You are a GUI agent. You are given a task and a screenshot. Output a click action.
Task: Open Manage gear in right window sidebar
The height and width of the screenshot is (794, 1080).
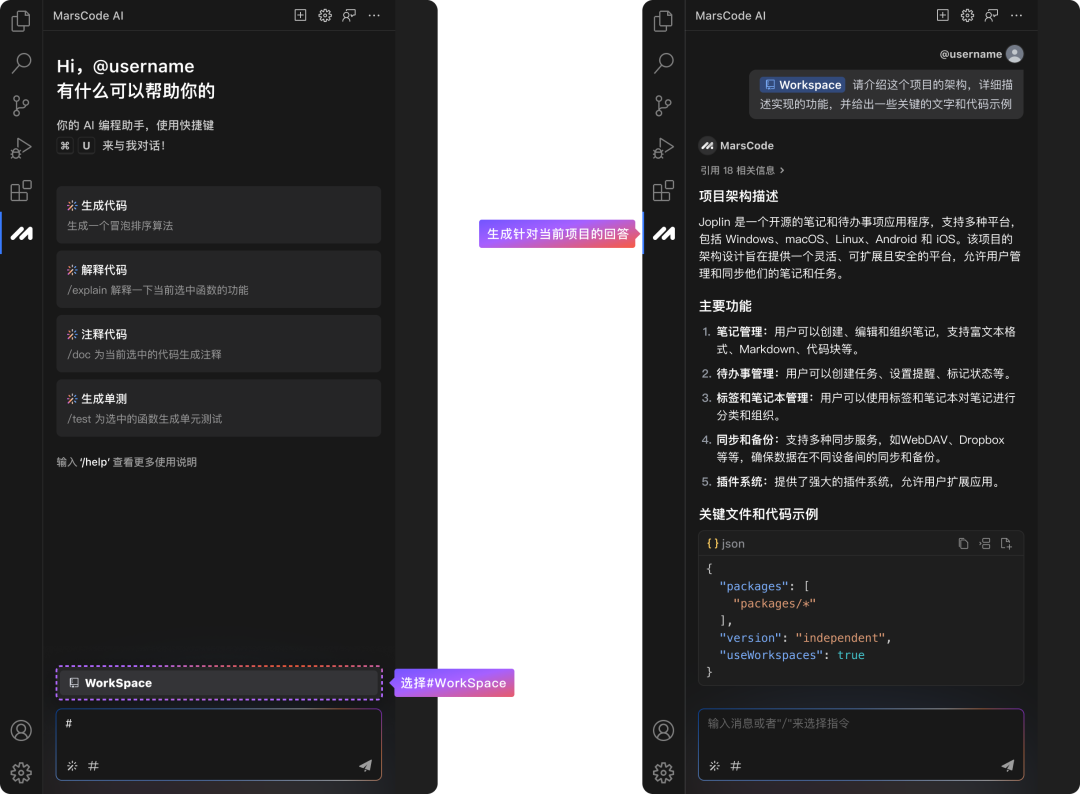(x=663, y=773)
